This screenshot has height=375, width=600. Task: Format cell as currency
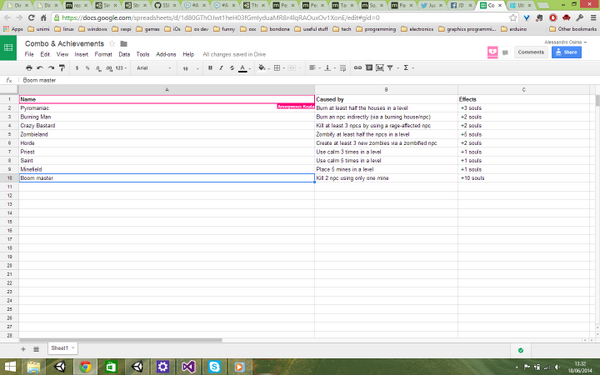click(x=77, y=68)
